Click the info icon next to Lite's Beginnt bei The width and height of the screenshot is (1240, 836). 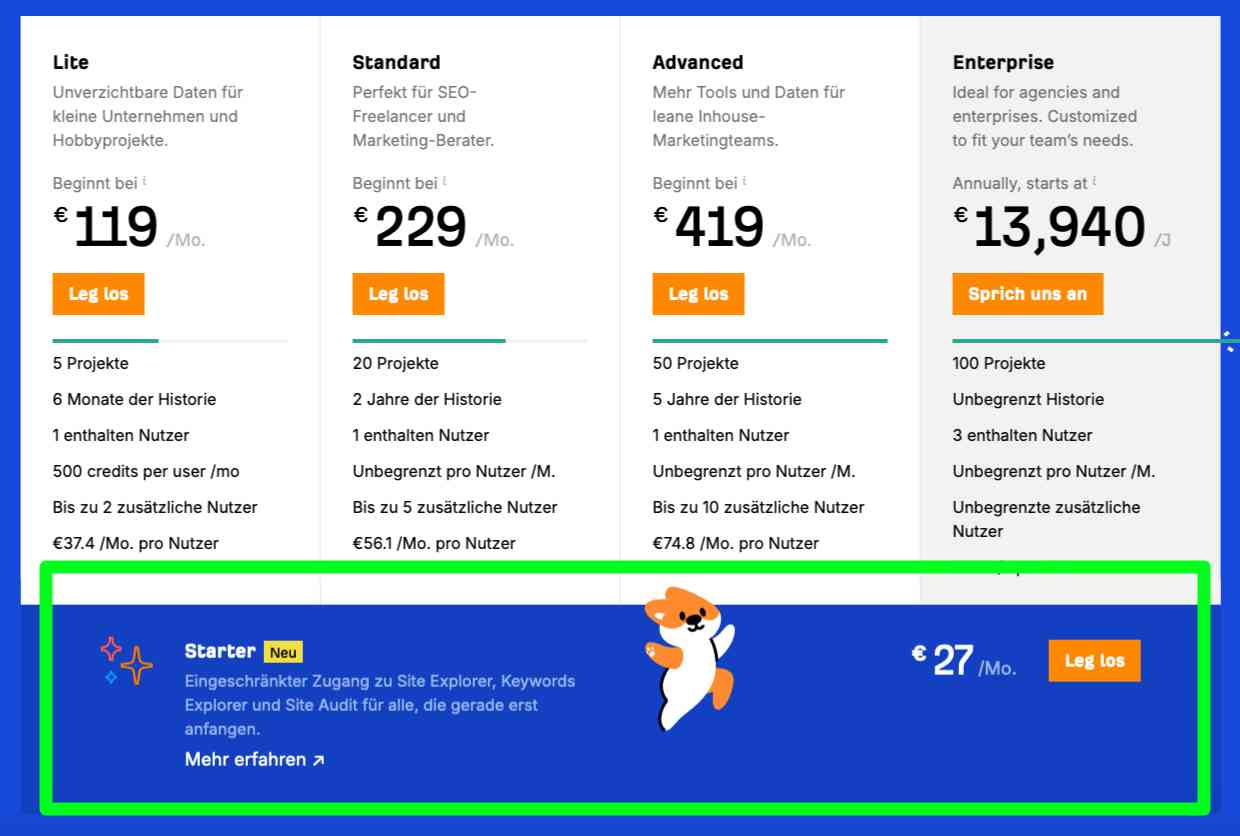click(x=145, y=181)
